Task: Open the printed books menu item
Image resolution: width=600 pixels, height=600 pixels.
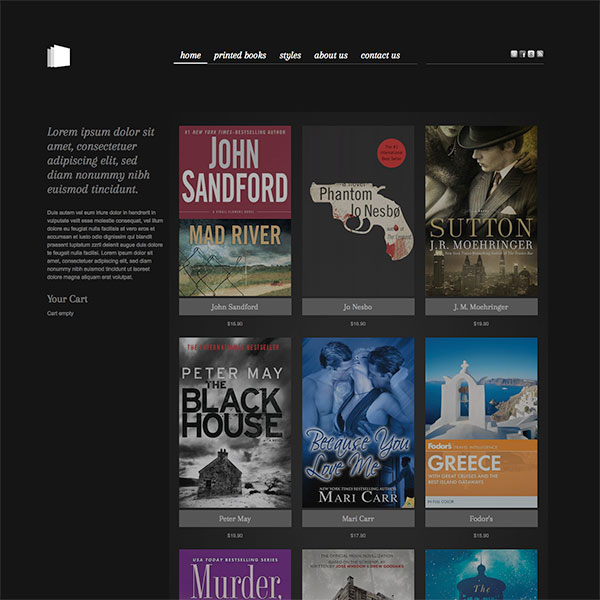Action: pos(240,55)
